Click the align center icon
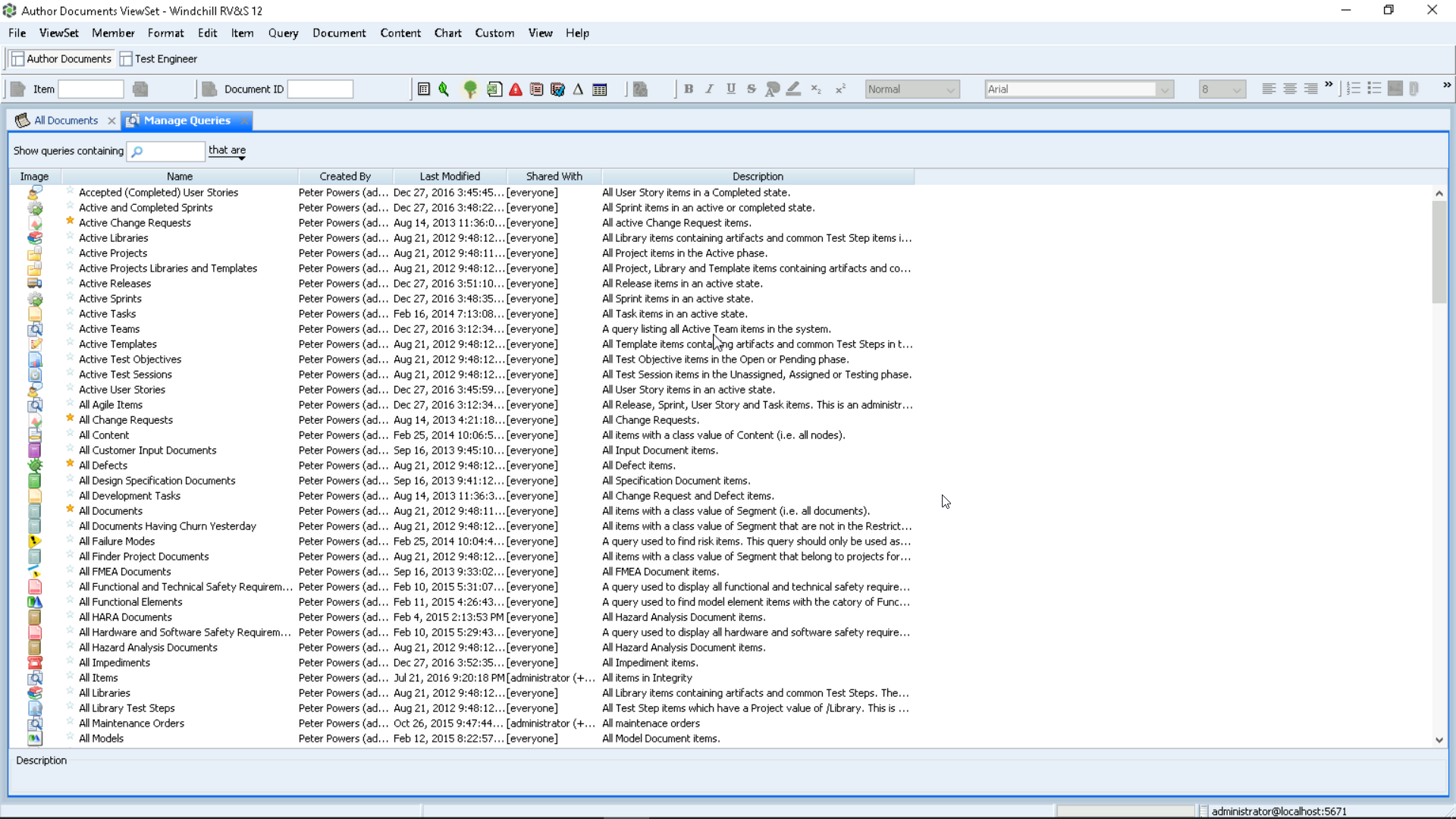 point(1290,89)
